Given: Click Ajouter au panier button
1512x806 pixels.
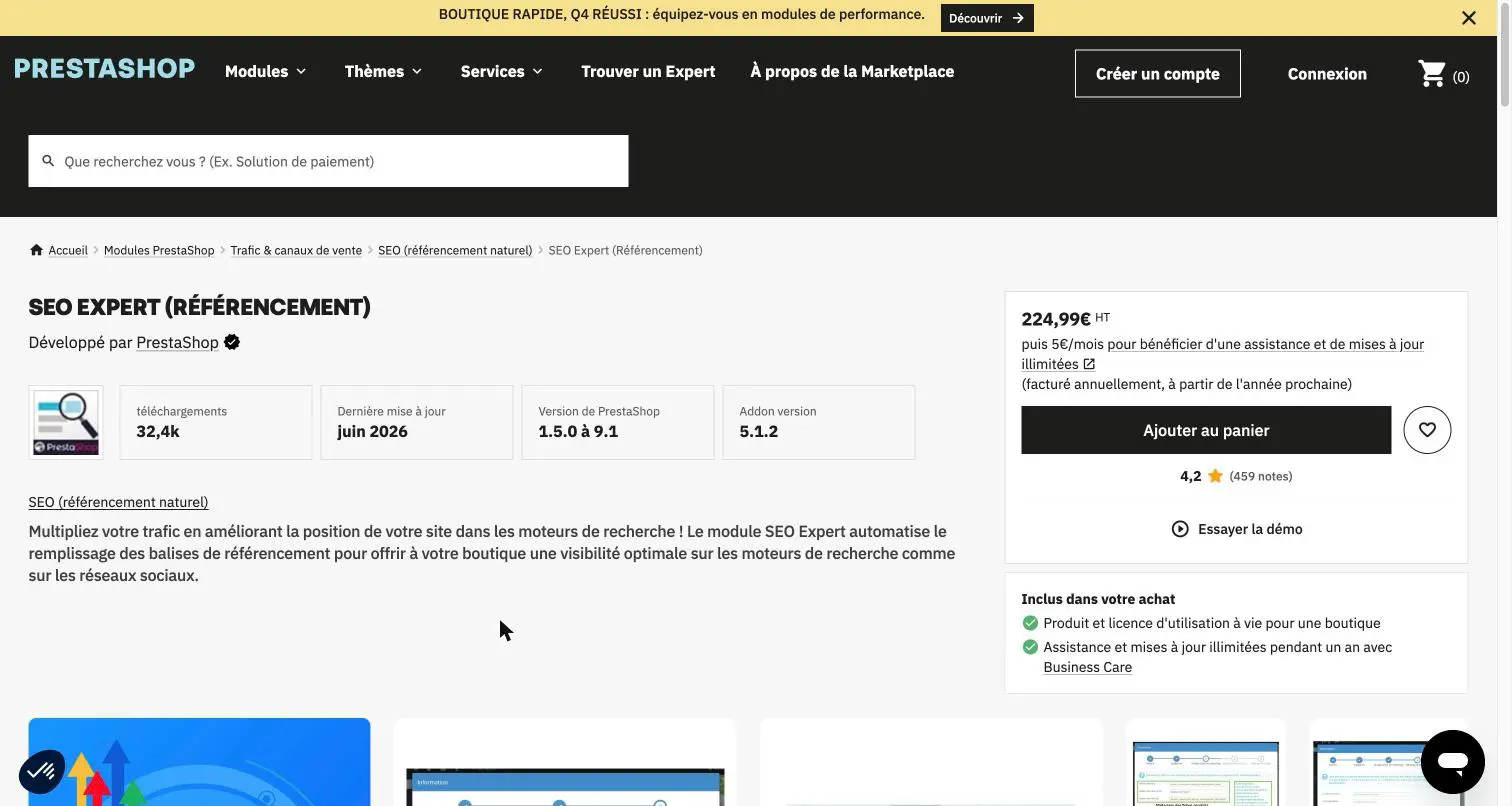Looking at the screenshot, I should pos(1206,430).
